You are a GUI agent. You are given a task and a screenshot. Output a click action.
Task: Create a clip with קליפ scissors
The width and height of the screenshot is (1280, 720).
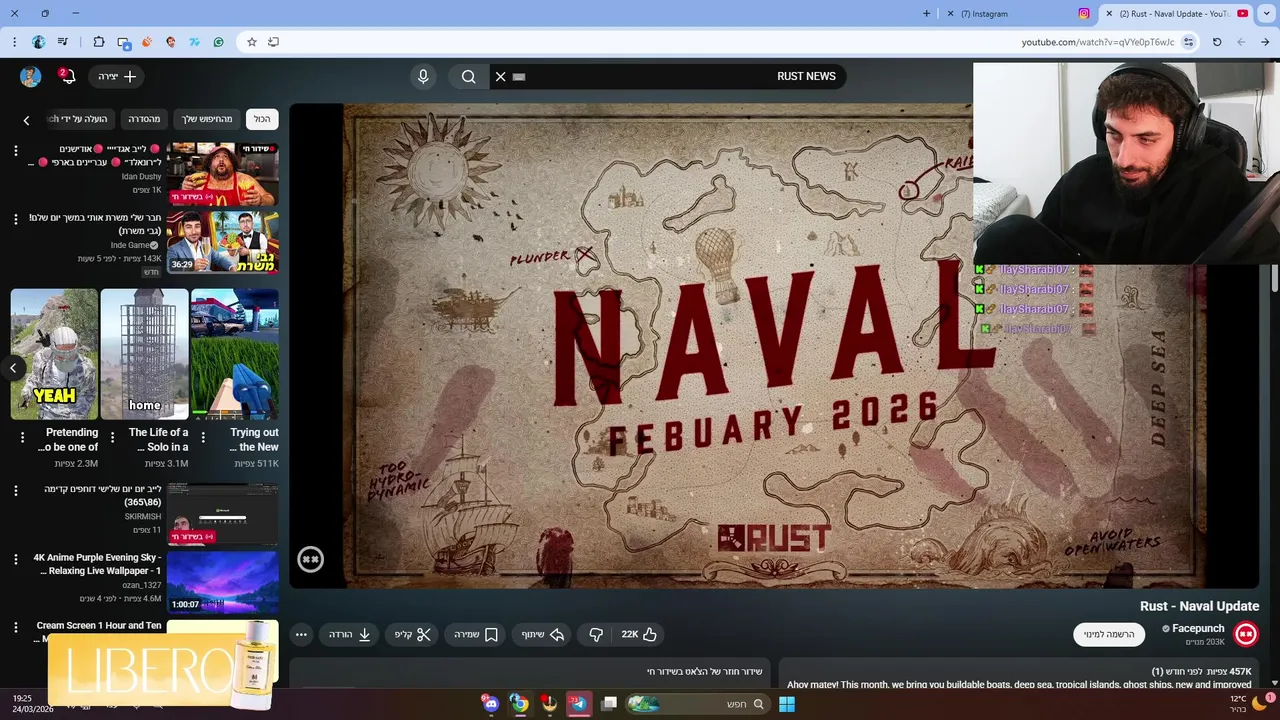pyautogui.click(x=412, y=634)
